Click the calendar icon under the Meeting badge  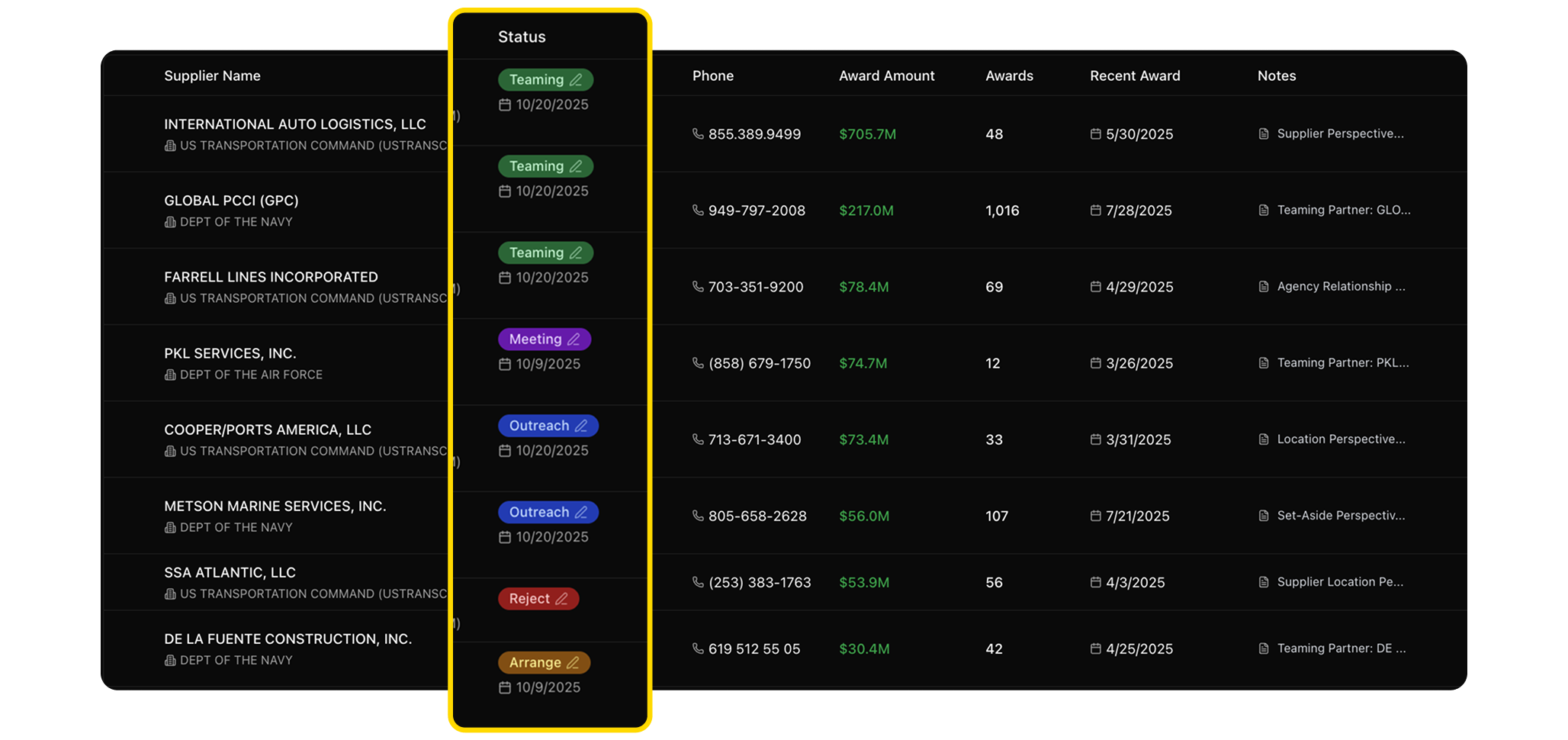[505, 365]
